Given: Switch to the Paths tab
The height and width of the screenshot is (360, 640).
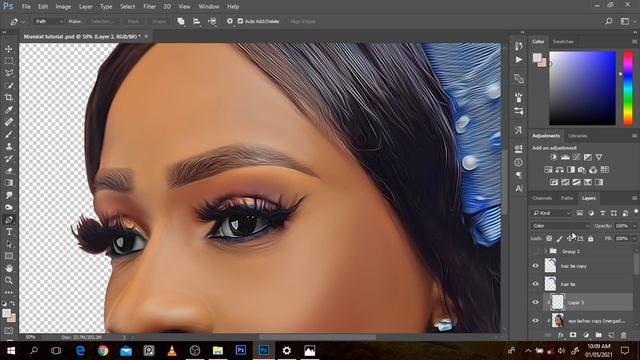Looking at the screenshot, I should click(567, 198).
